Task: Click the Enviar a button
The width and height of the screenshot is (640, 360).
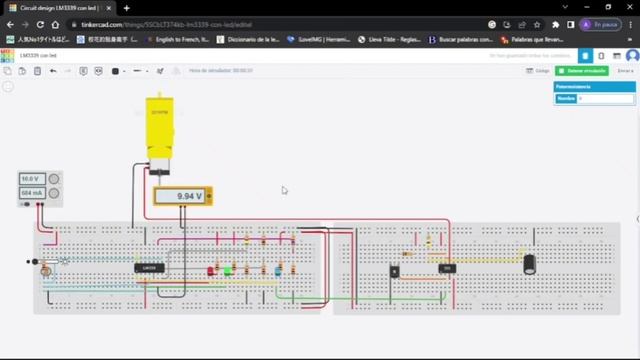Action: [625, 71]
